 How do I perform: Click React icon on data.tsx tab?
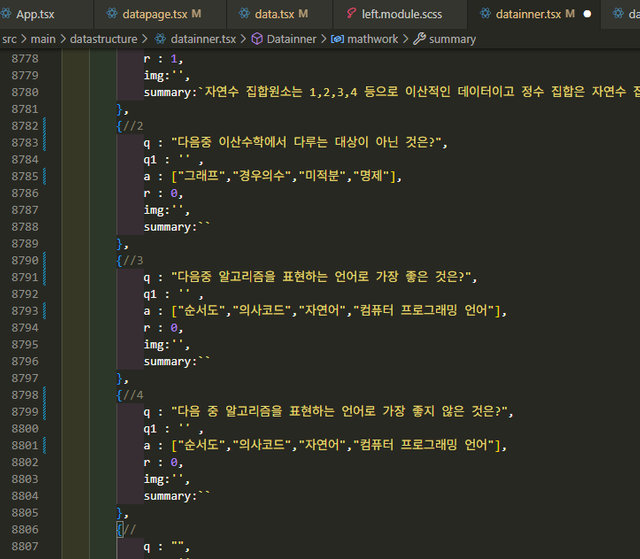pyautogui.click(x=244, y=13)
